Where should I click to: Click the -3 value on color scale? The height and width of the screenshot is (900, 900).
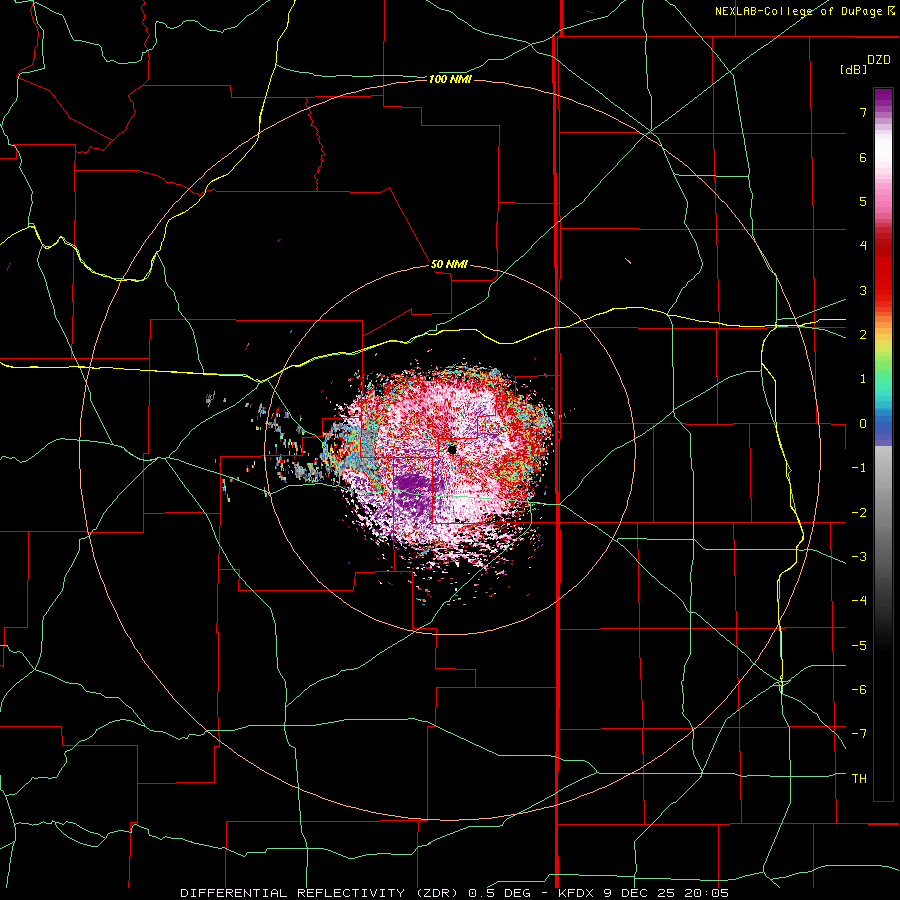[x=859, y=556]
